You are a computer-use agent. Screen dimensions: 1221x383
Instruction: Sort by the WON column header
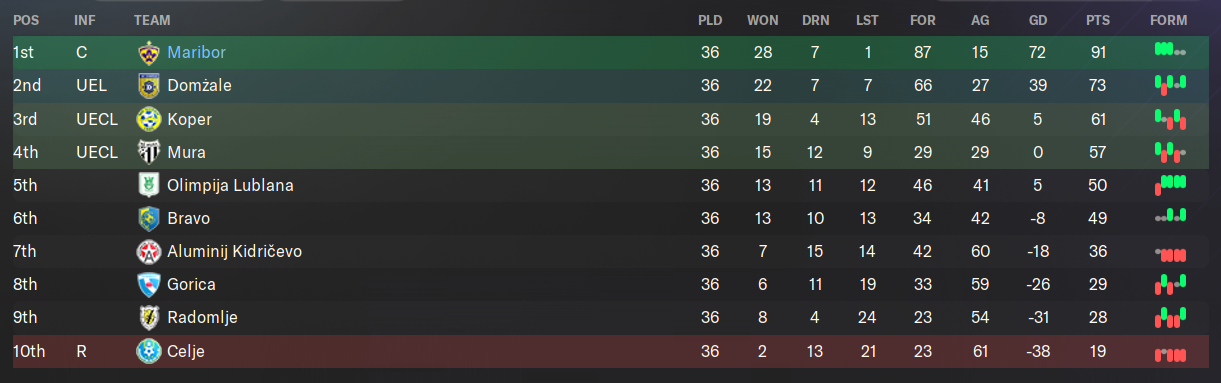tap(763, 20)
